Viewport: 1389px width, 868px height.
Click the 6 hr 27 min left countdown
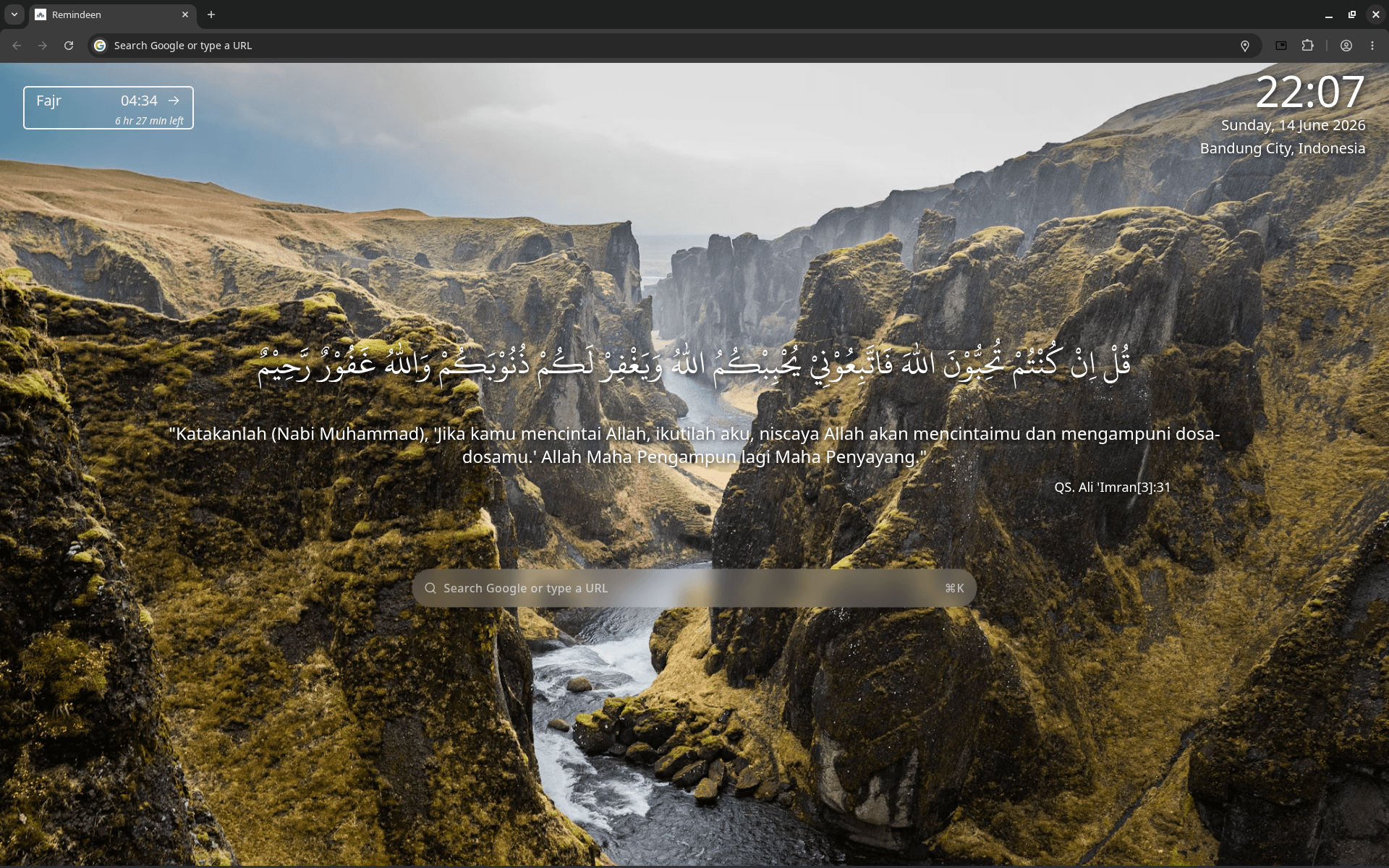(x=149, y=121)
